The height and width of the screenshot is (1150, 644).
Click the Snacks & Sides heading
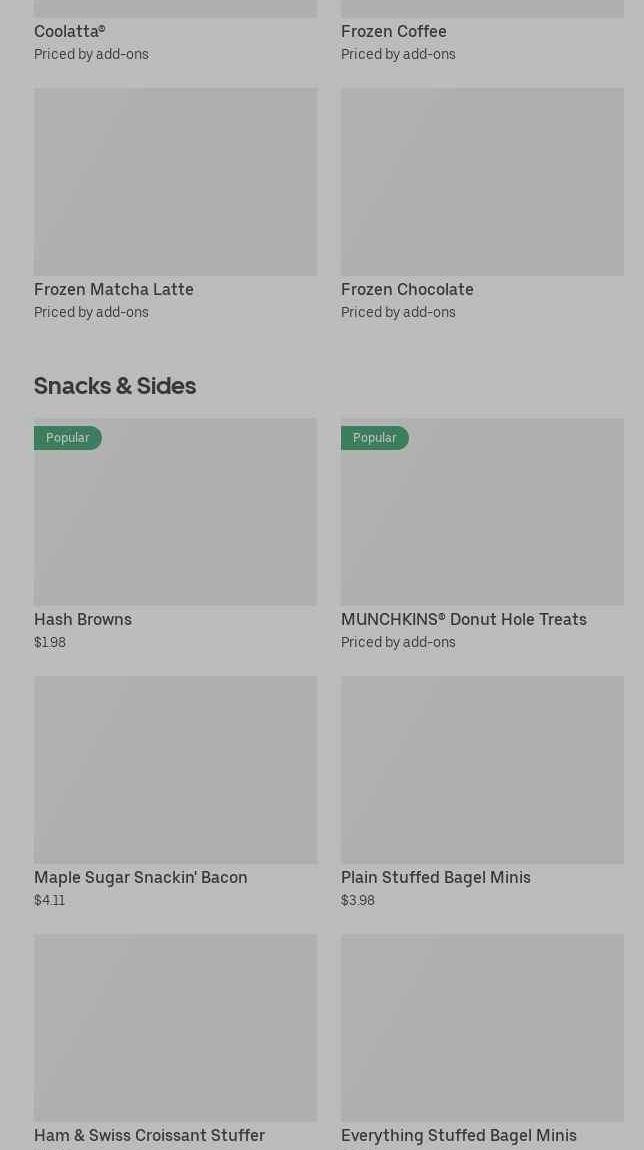point(115,386)
